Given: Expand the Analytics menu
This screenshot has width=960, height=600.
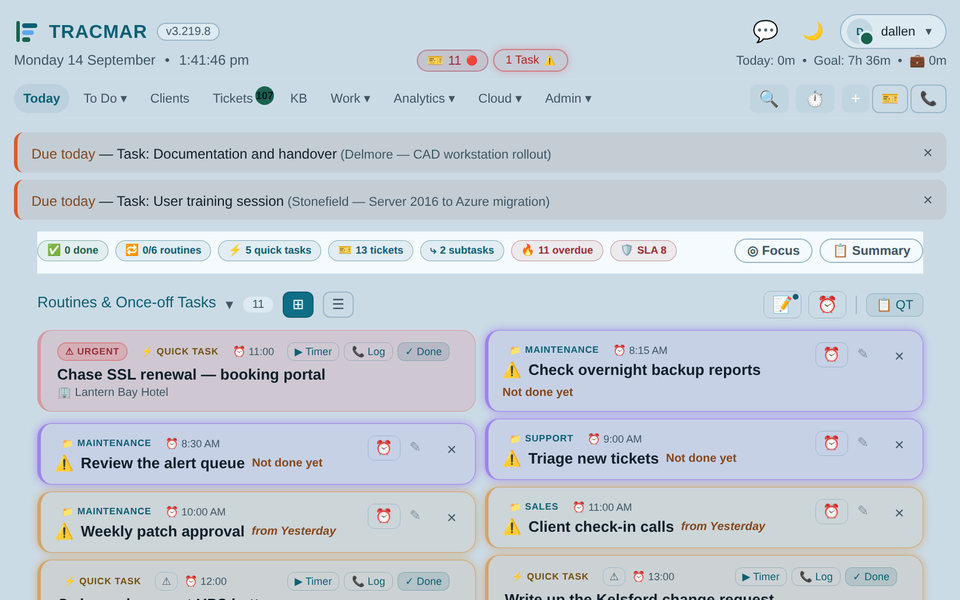Looking at the screenshot, I should point(424,99).
